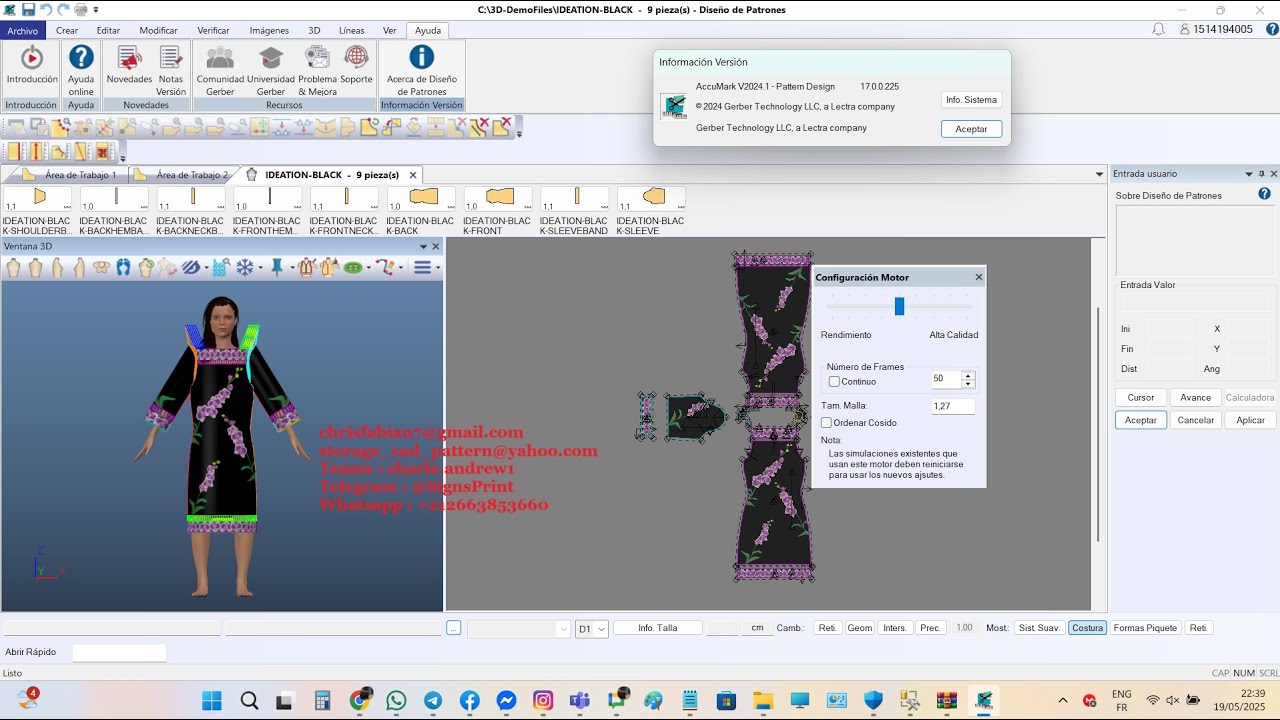Open the Verificar ribbon tab
Viewport: 1280px width, 720px height.
pyautogui.click(x=213, y=30)
